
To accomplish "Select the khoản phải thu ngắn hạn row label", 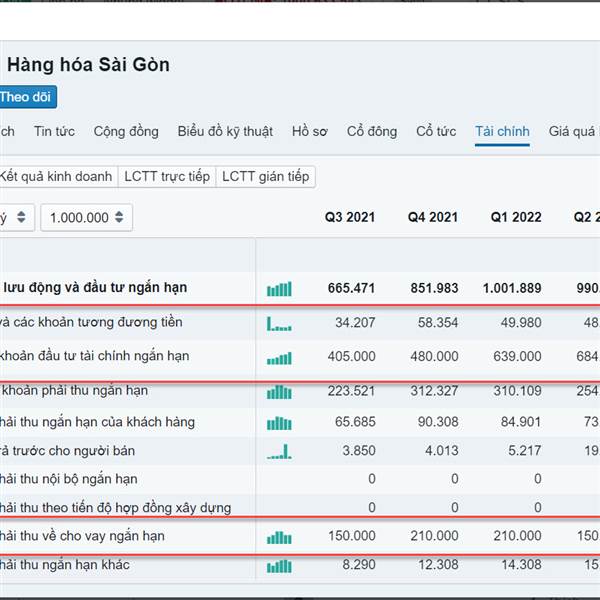I will click(x=75, y=390).
